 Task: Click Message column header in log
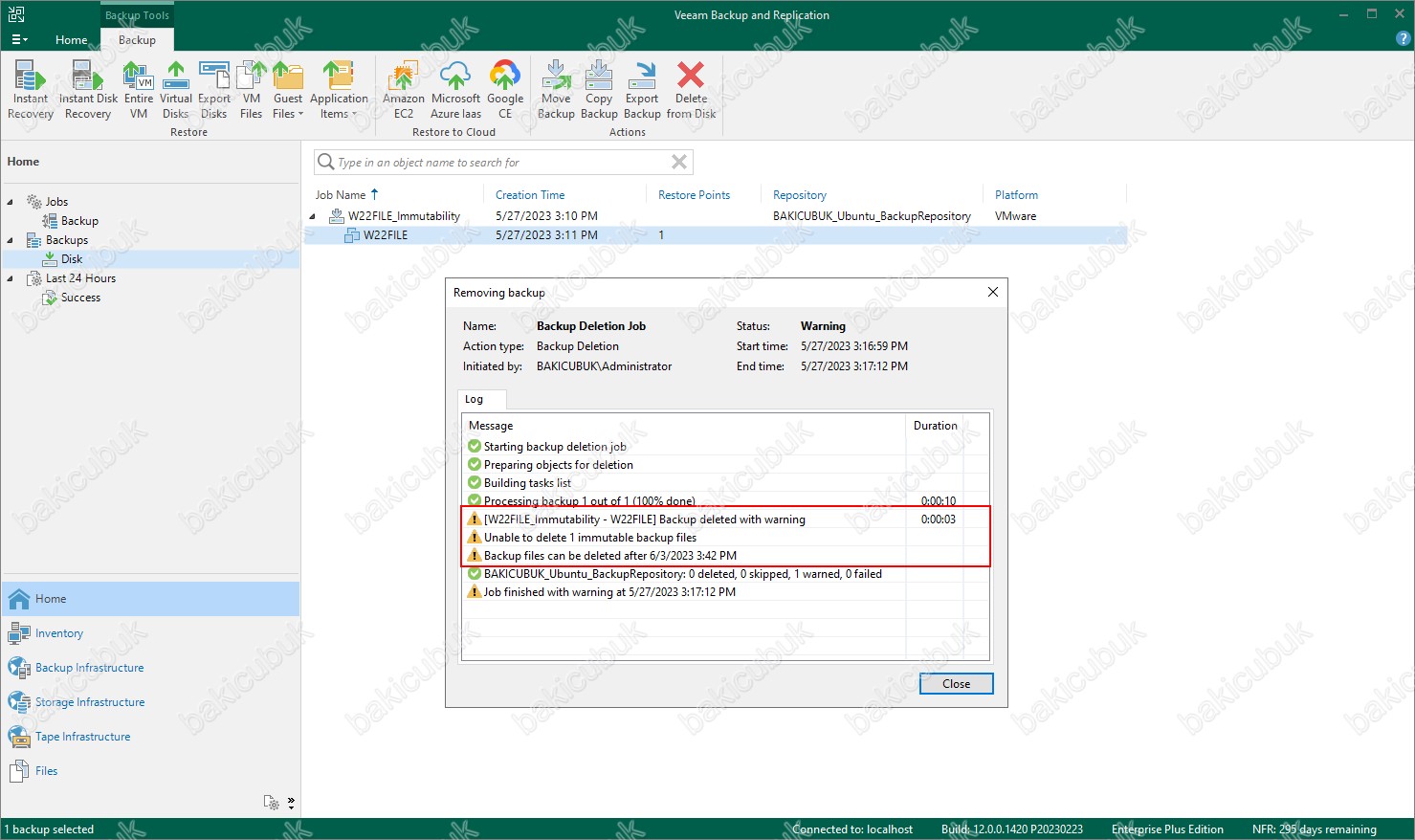pos(683,426)
